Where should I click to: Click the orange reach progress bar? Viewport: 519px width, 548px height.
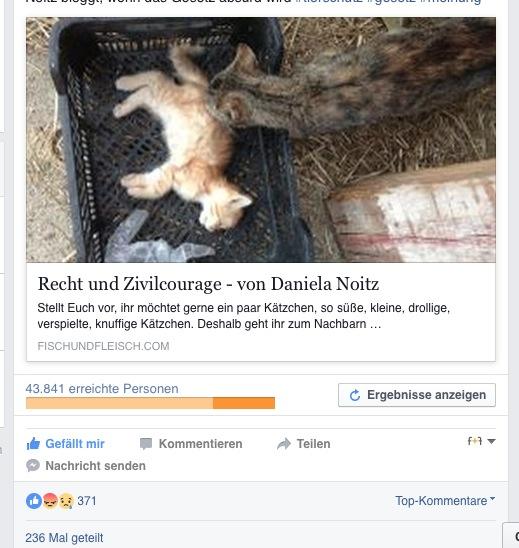[x=150, y=403]
